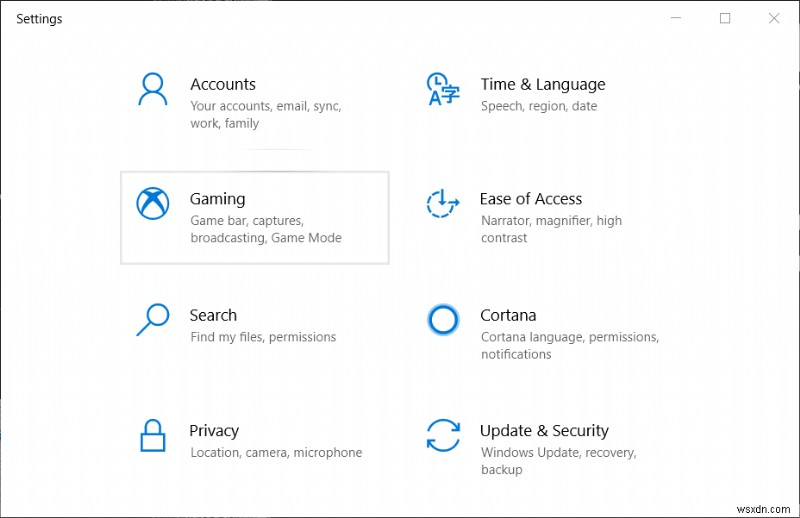800x518 pixels.
Task: Click 'Location, camera, microphone' description text
Action: tap(276, 452)
